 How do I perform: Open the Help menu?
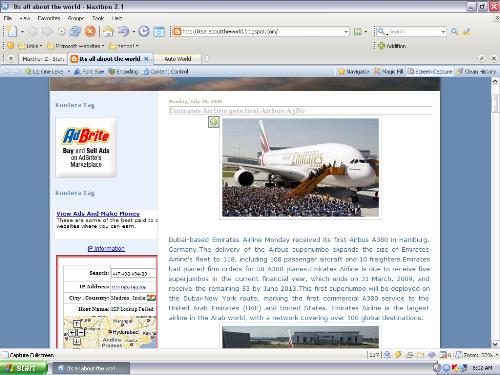tap(117, 18)
